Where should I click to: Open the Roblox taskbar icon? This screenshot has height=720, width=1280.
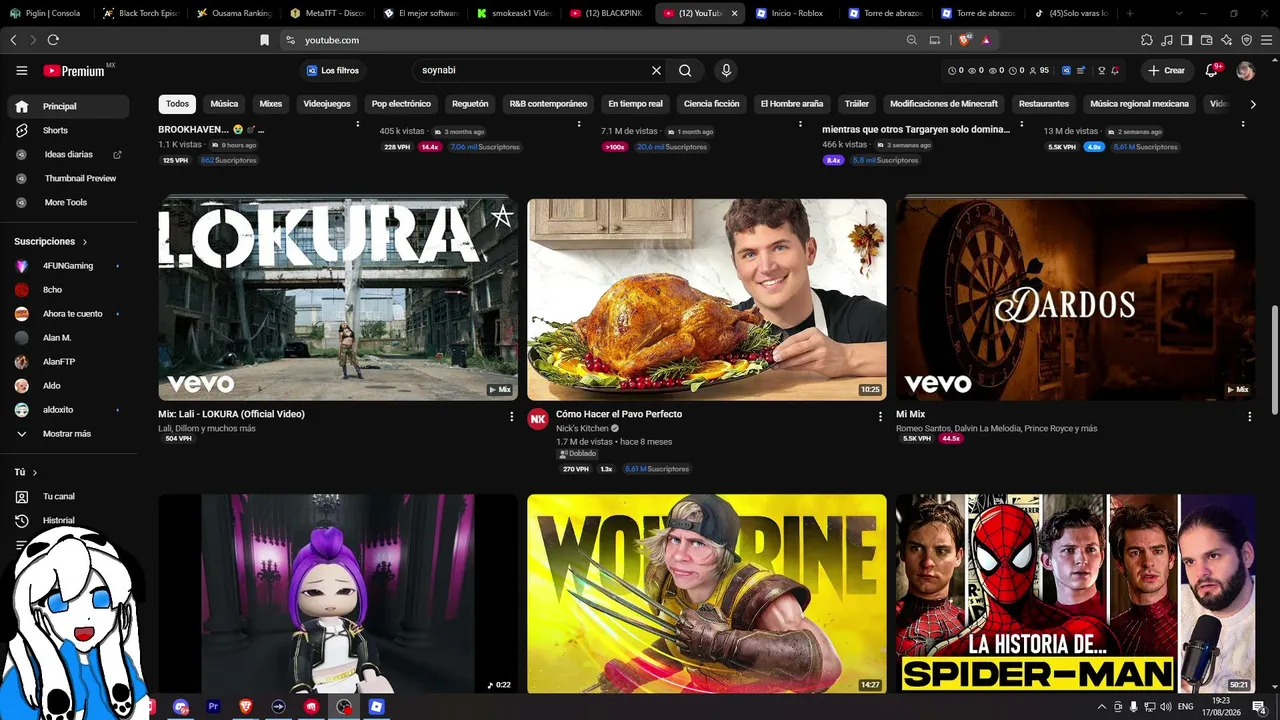point(376,706)
